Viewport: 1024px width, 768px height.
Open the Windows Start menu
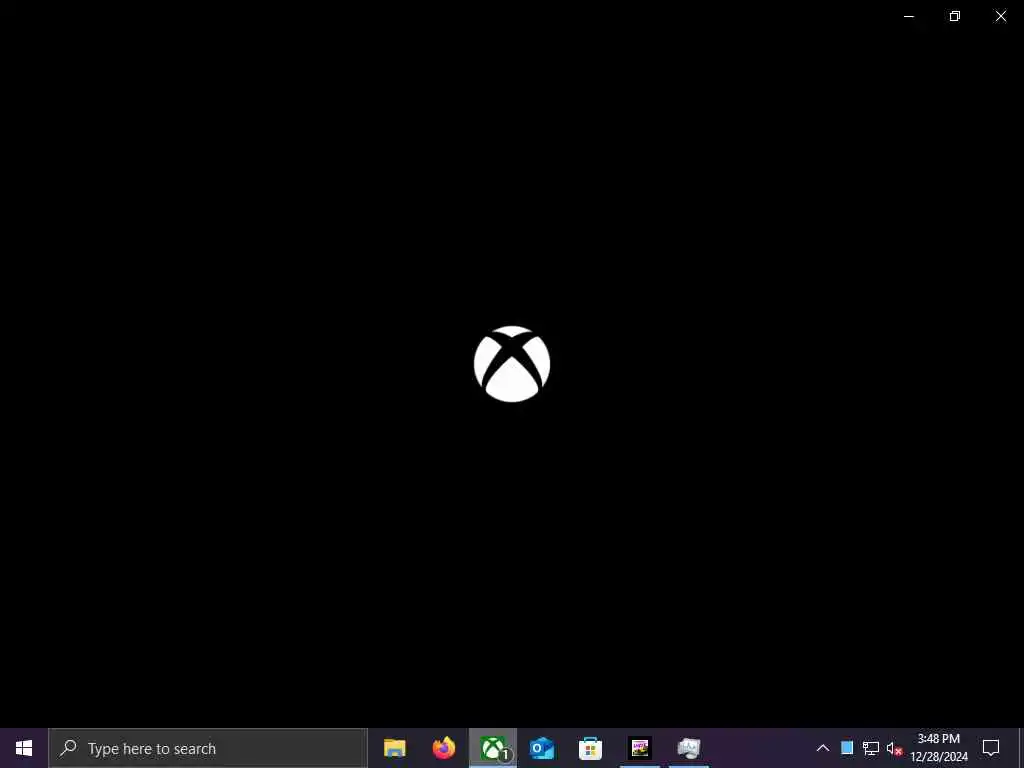point(24,748)
